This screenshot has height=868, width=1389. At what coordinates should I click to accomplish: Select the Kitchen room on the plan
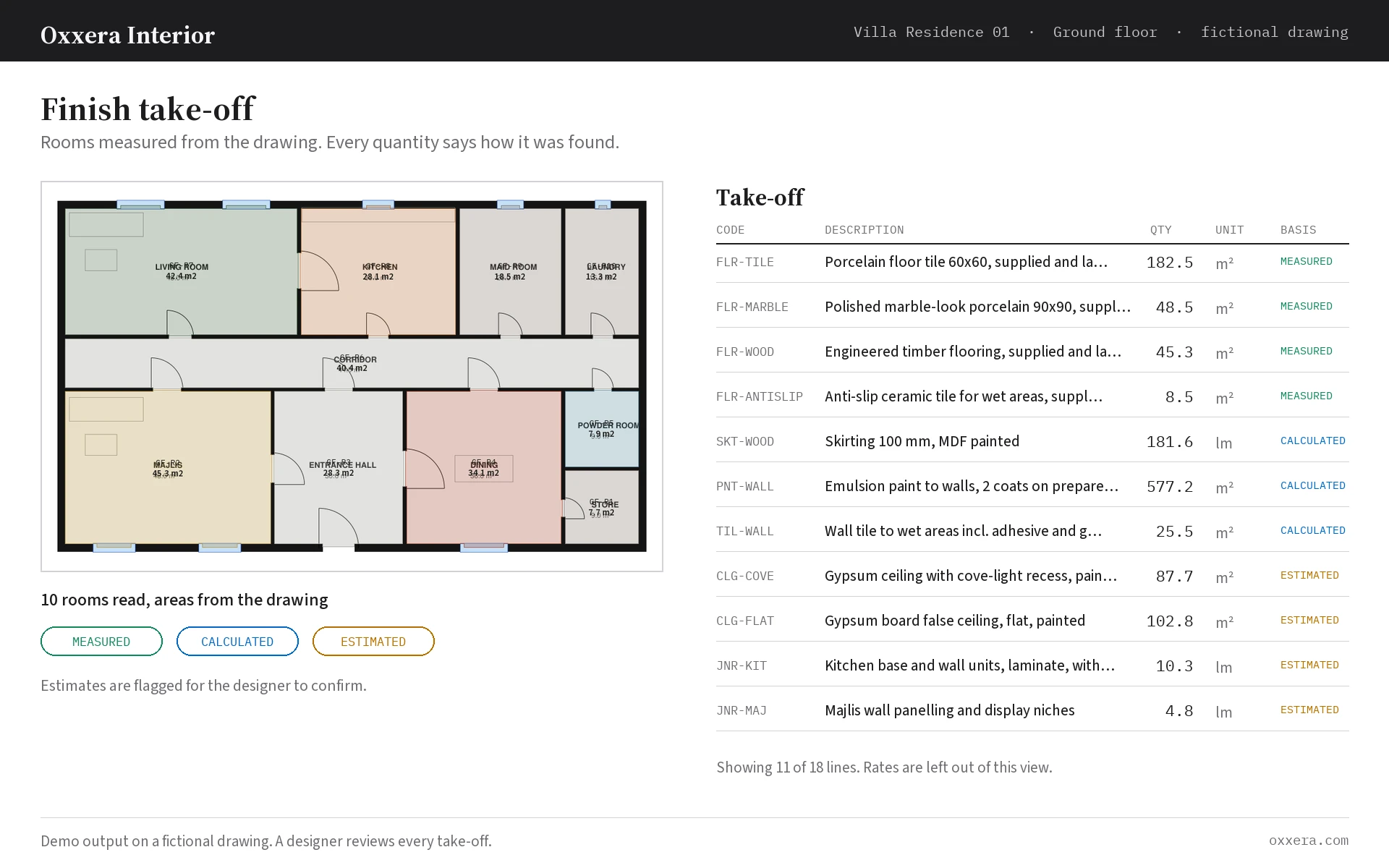[x=378, y=272]
